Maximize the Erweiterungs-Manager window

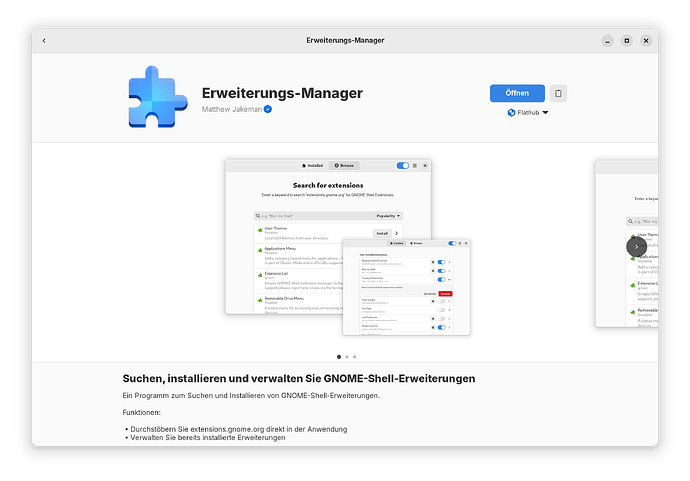click(x=627, y=41)
